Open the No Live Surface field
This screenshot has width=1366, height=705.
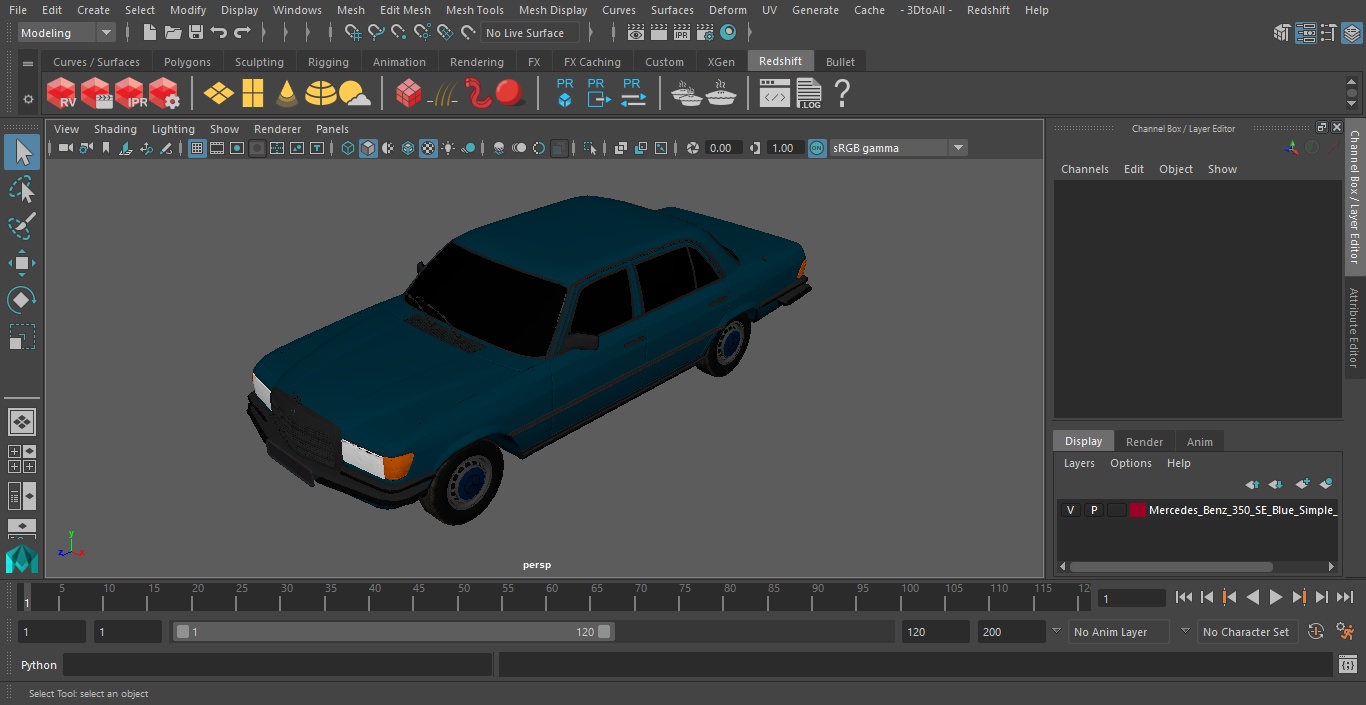(530, 33)
